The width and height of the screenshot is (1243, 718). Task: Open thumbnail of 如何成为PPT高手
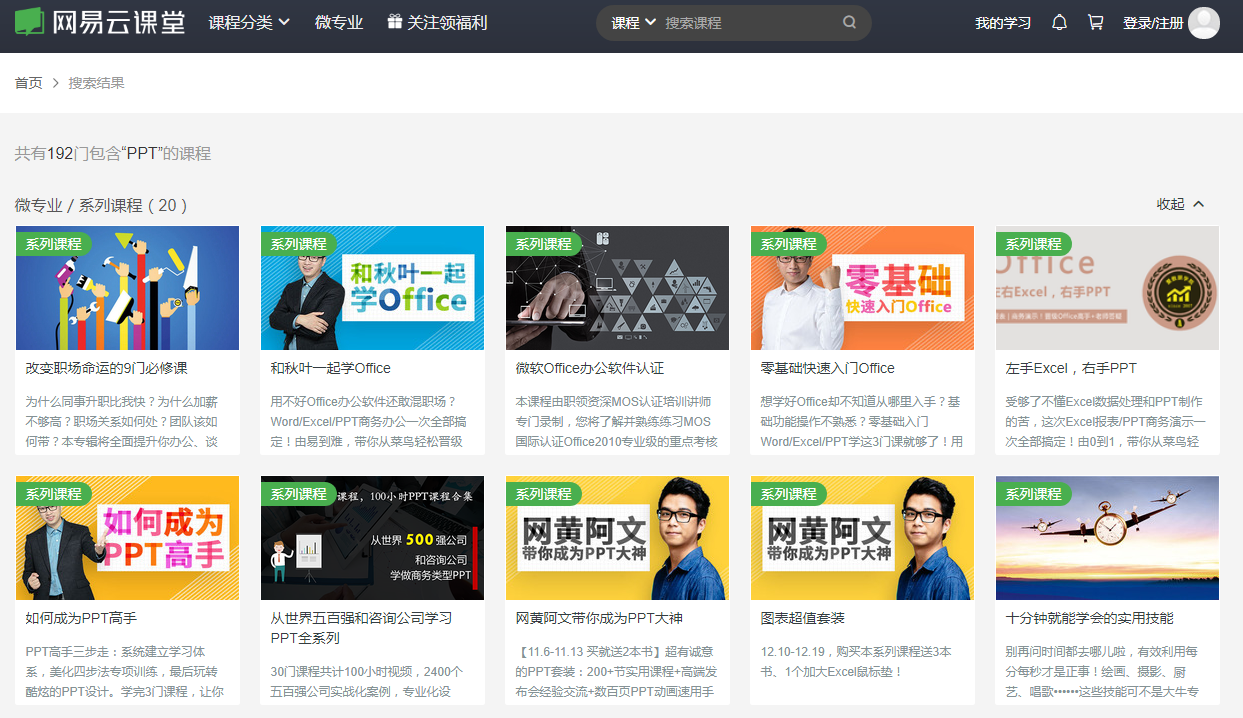coord(127,538)
